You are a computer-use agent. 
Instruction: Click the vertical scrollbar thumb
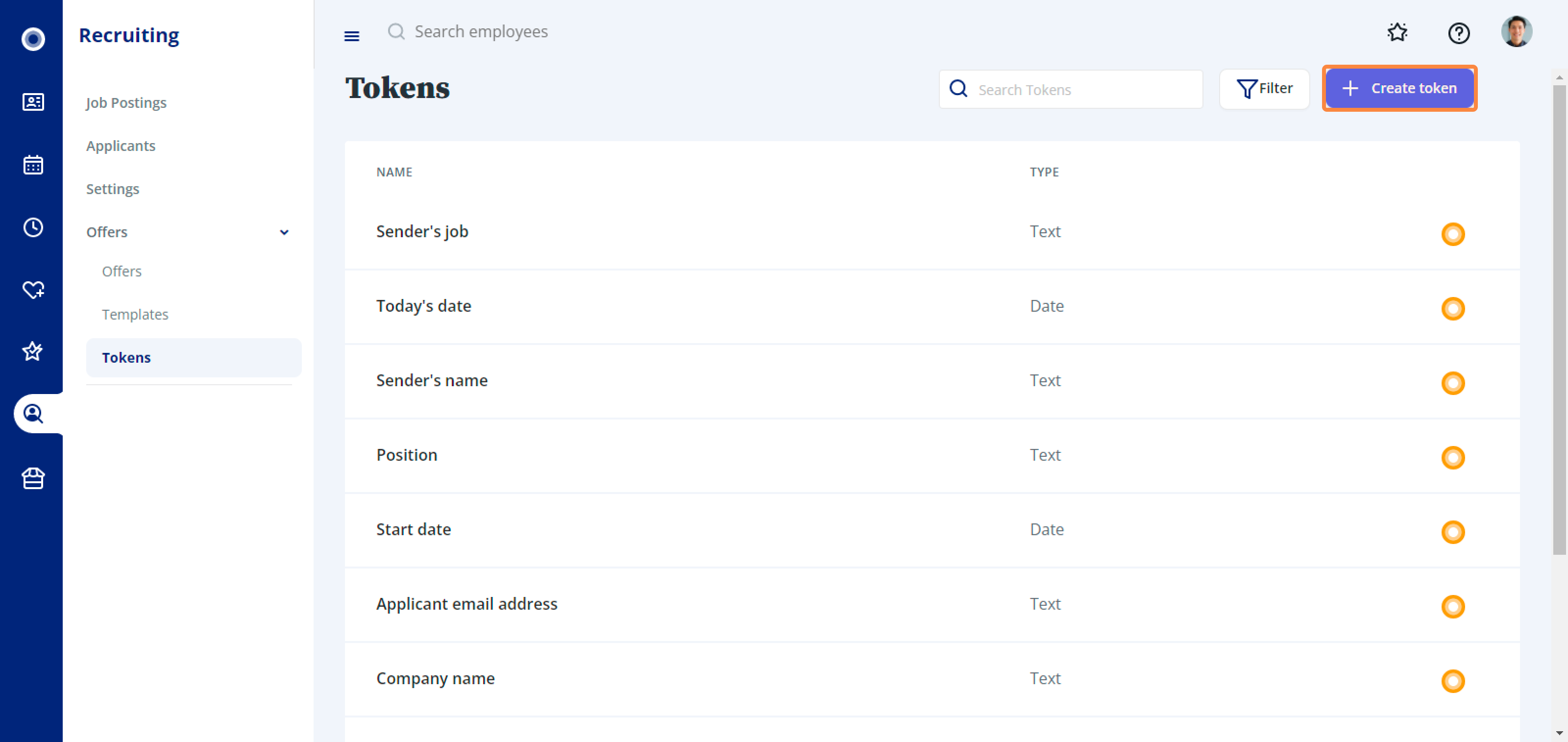pyautogui.click(x=1559, y=320)
